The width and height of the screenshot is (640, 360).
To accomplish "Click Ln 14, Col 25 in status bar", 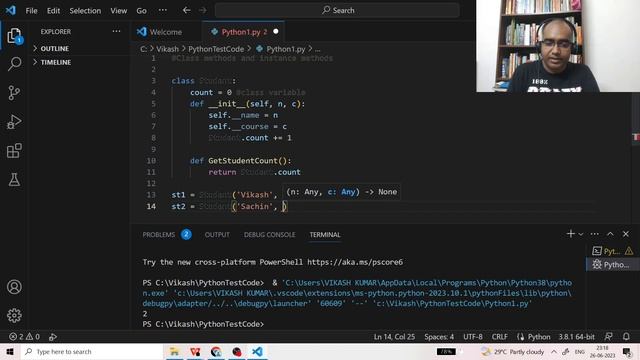I will [x=394, y=337].
